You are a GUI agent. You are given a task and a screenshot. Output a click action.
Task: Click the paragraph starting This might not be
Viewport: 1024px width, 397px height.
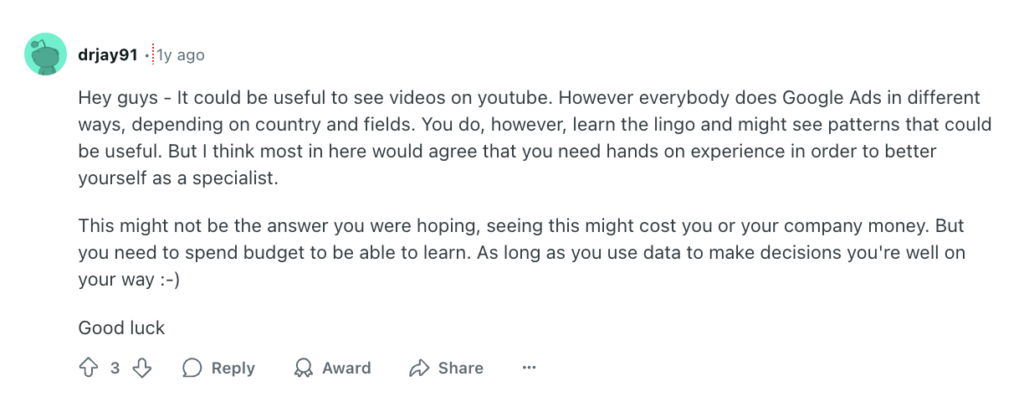point(522,253)
